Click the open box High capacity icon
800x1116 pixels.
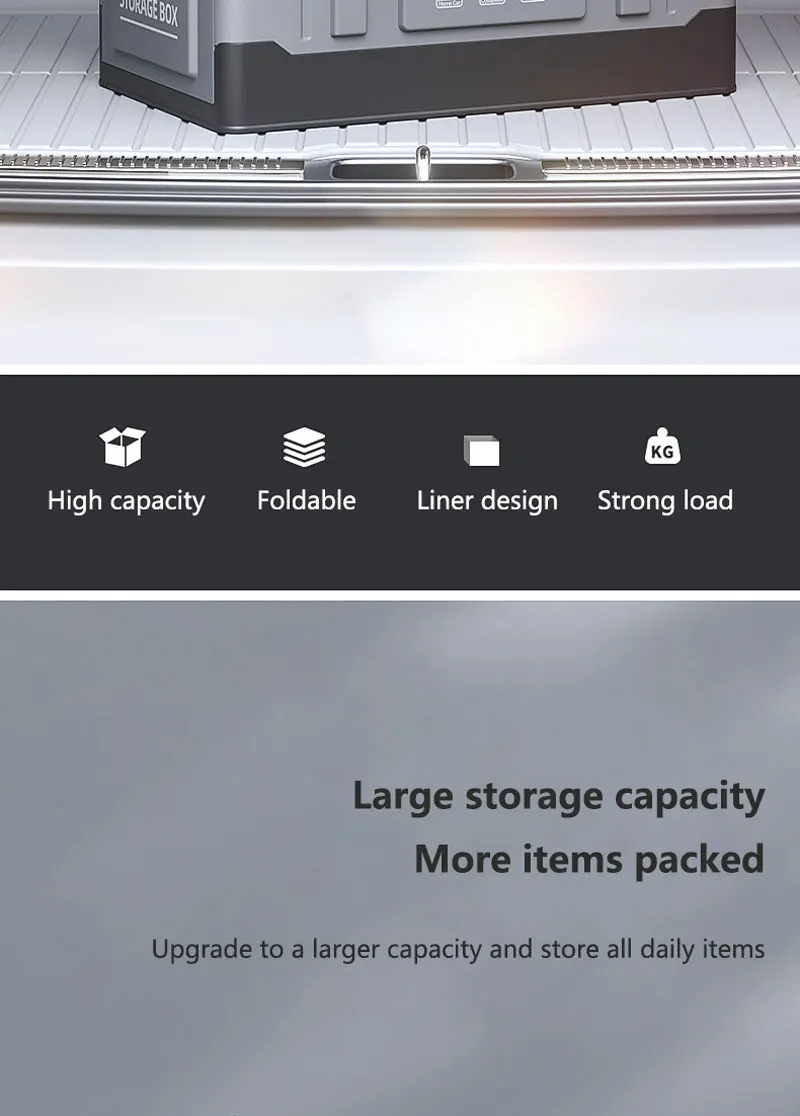point(122,447)
